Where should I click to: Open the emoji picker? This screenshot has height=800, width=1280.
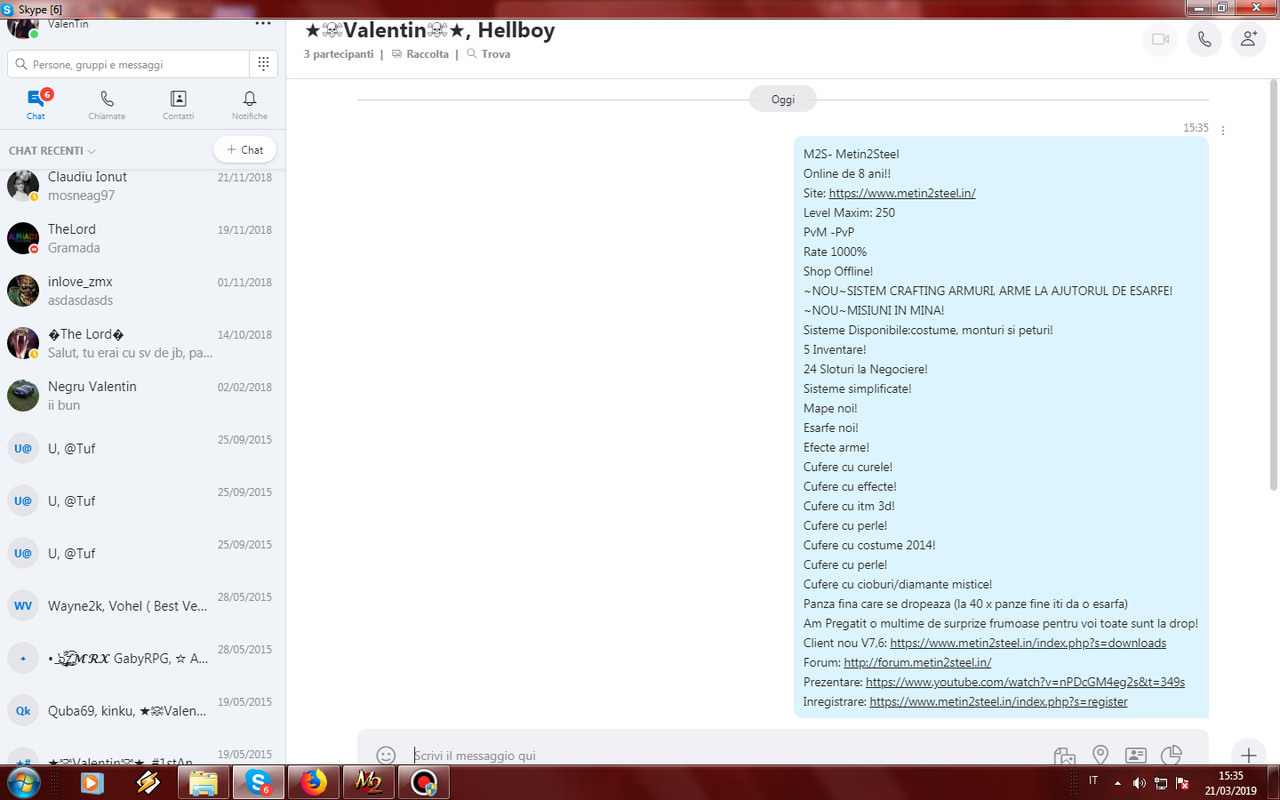click(386, 756)
